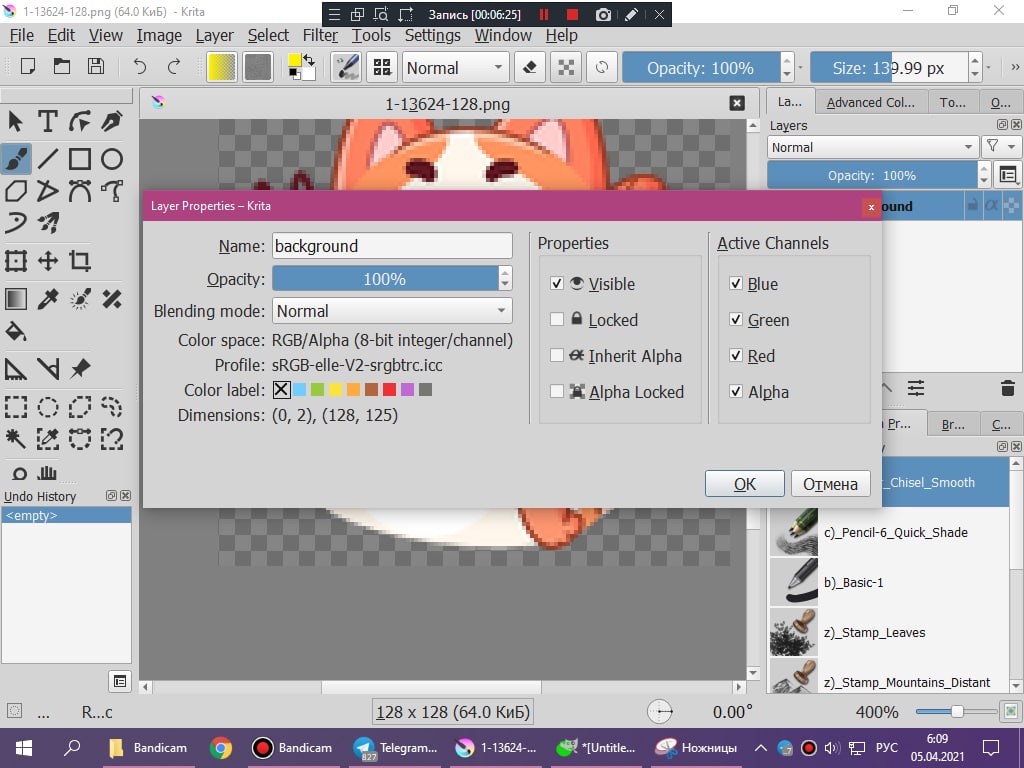Close the Layer Properties dialog
The width and height of the screenshot is (1024, 768).
[871, 207]
